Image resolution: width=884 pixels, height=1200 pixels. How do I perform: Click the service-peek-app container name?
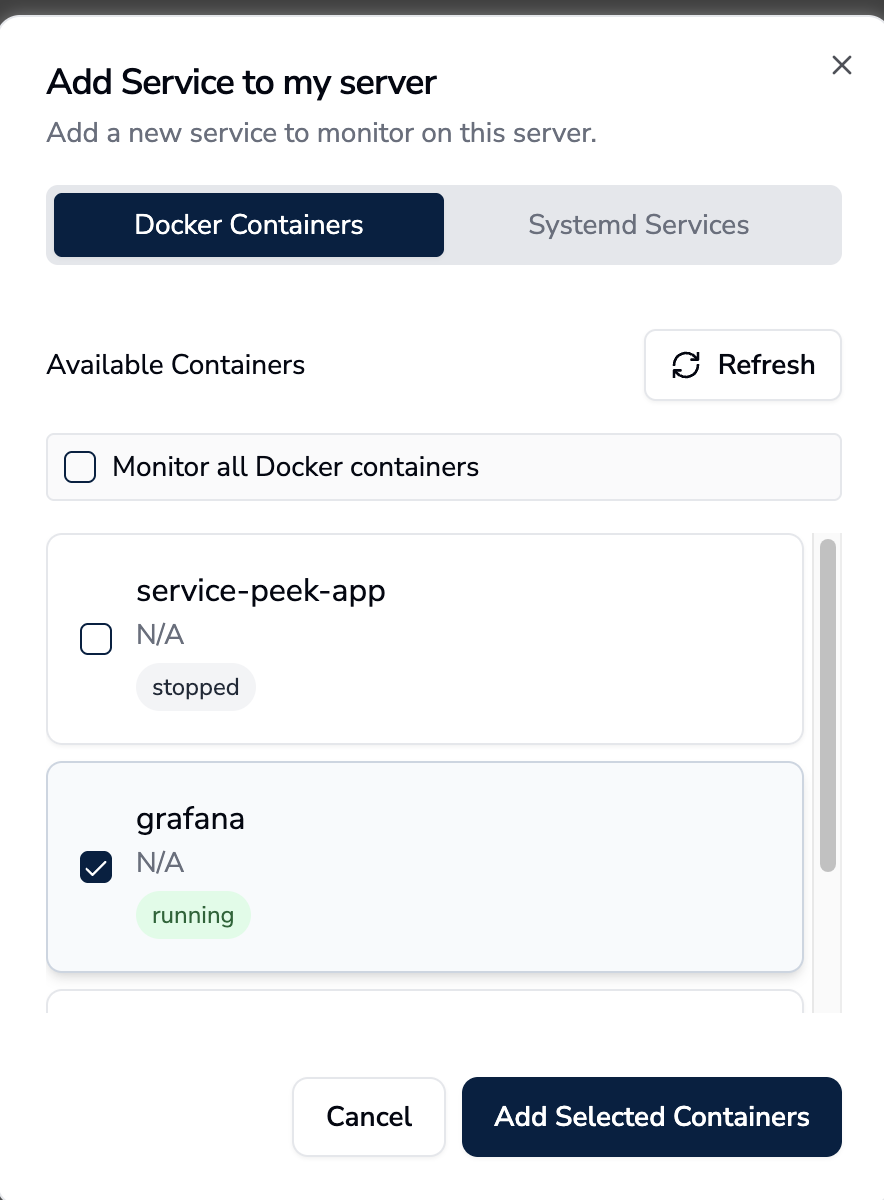(261, 591)
